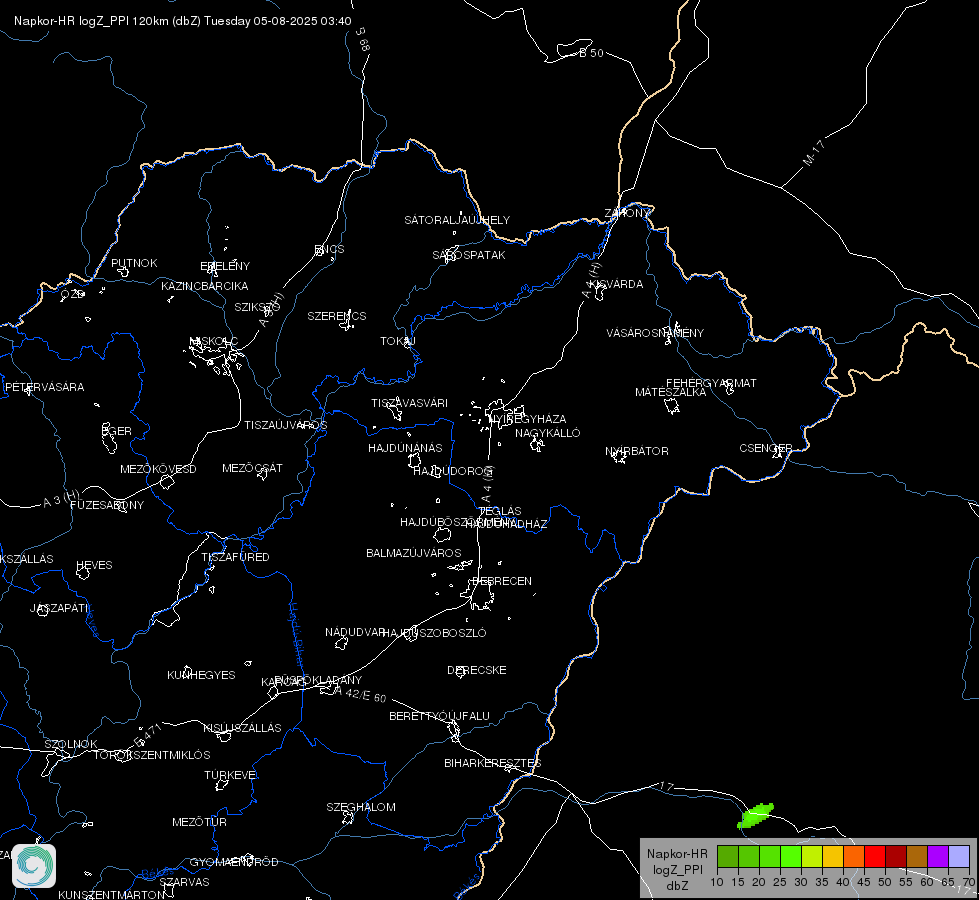Click the KUNSZENTMÁRTON city label

pyautogui.click(x=112, y=895)
